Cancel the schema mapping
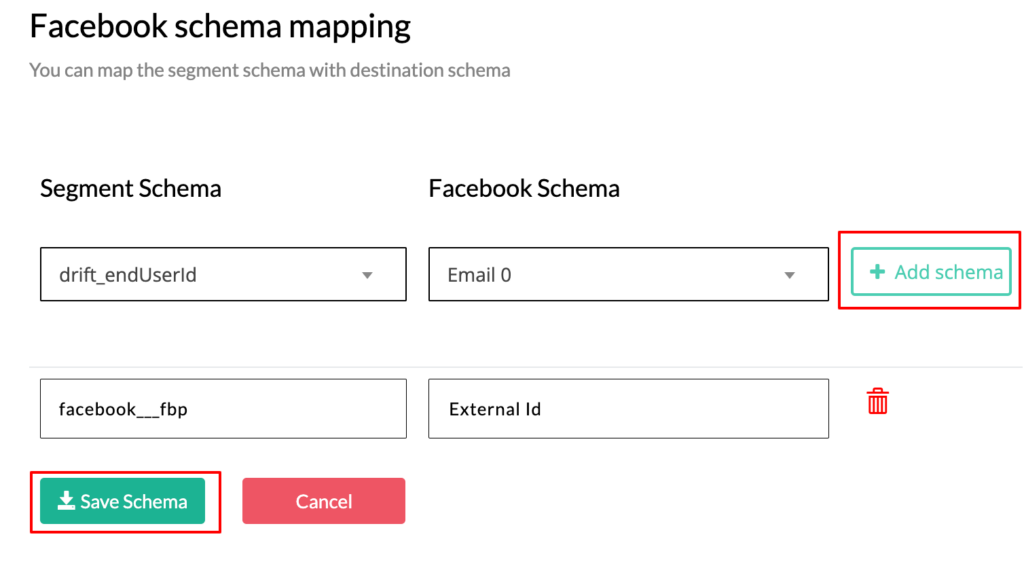This screenshot has width=1024, height=581. coord(323,501)
